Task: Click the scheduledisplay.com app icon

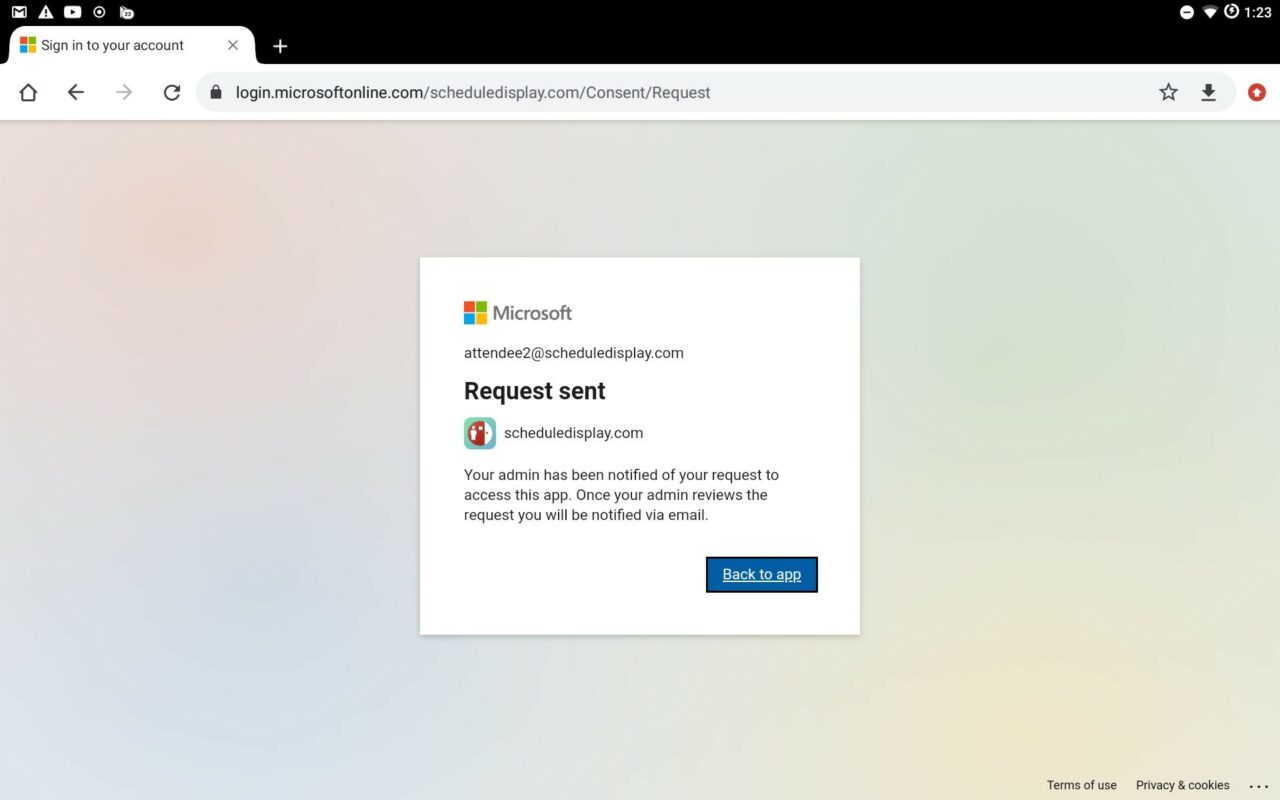Action: pos(480,433)
